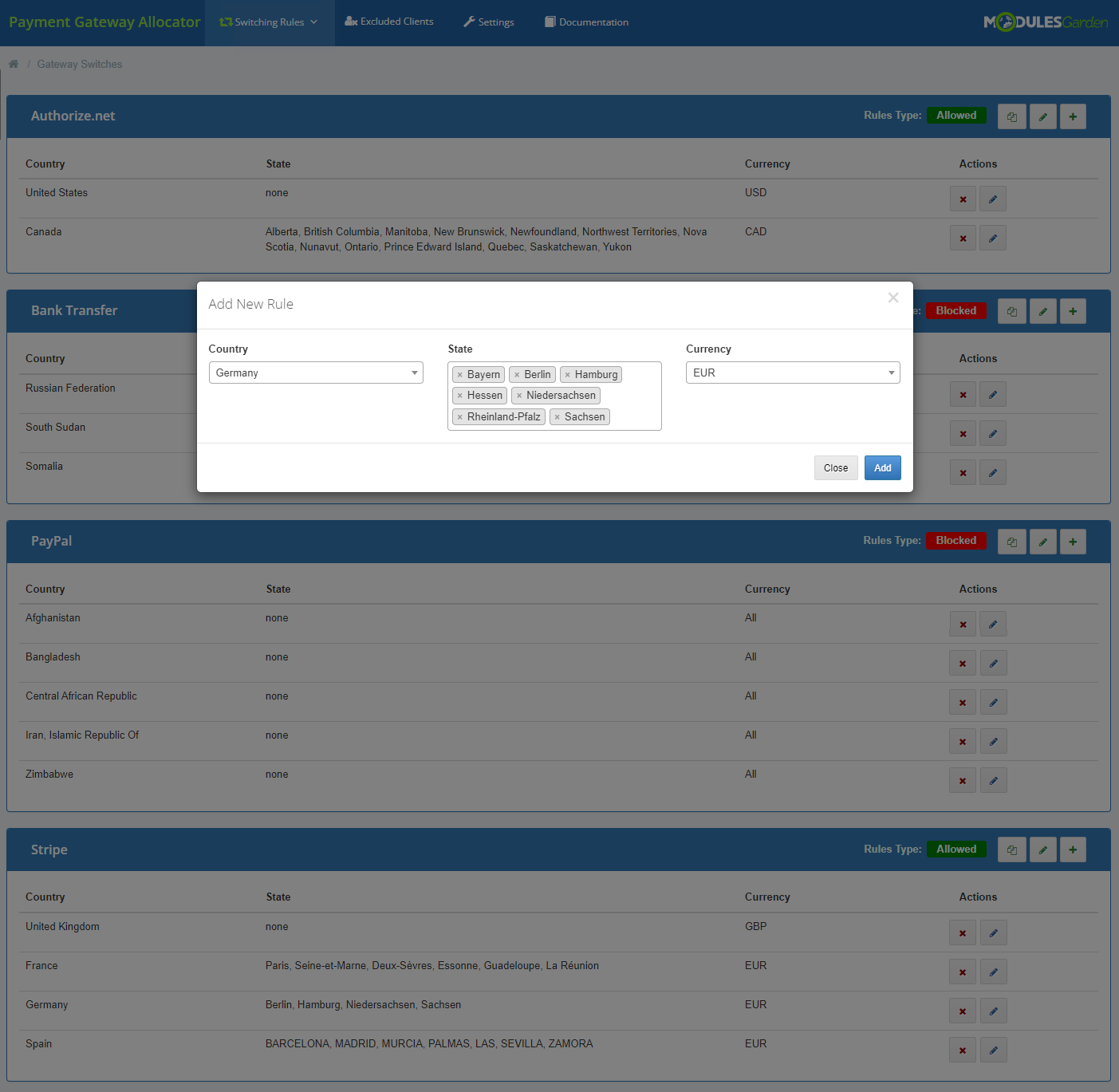
Task: Click the copy rules icon on Authorize.net panel
Action: click(1011, 116)
